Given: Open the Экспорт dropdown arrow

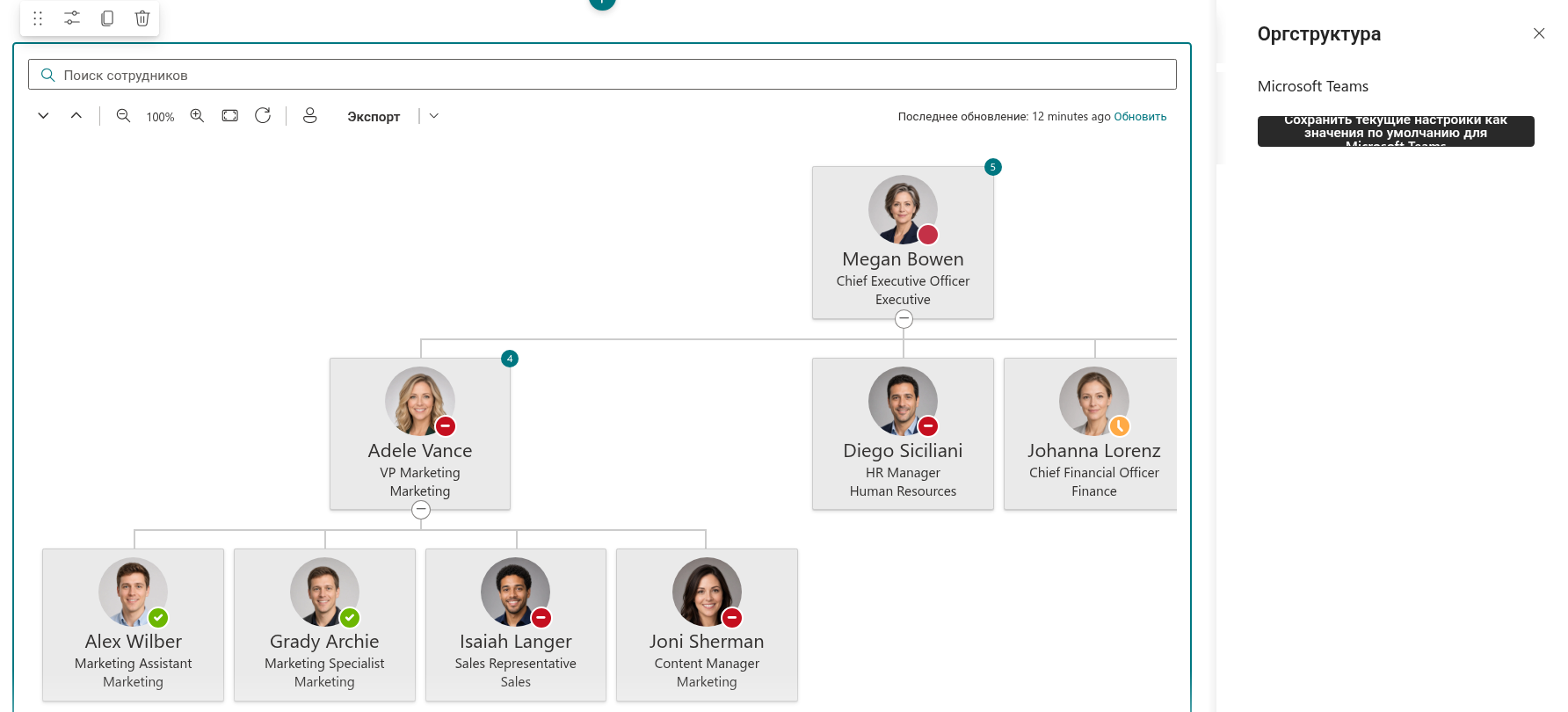Looking at the screenshot, I should click(434, 116).
